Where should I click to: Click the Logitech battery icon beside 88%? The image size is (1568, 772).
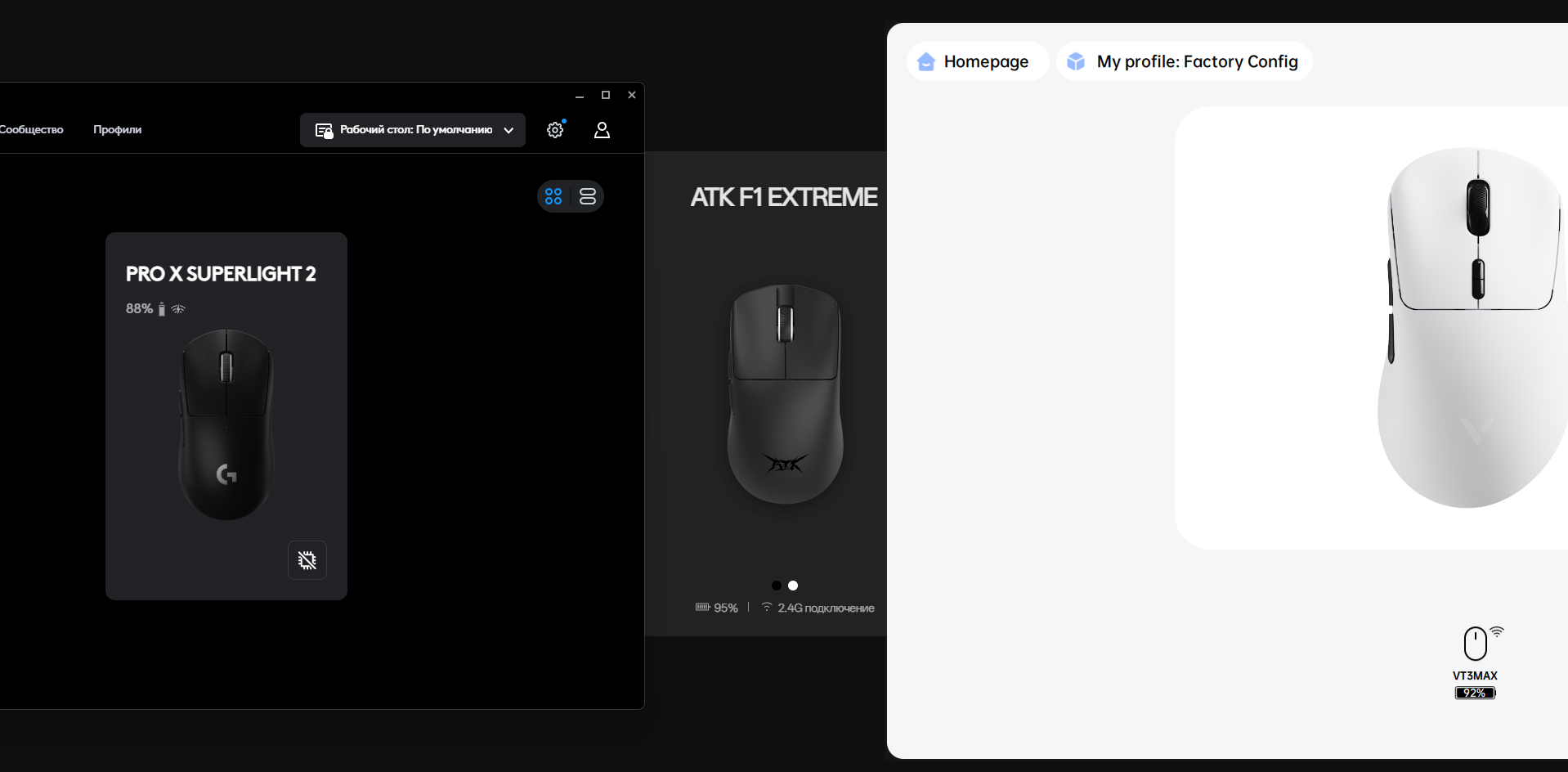pos(162,308)
